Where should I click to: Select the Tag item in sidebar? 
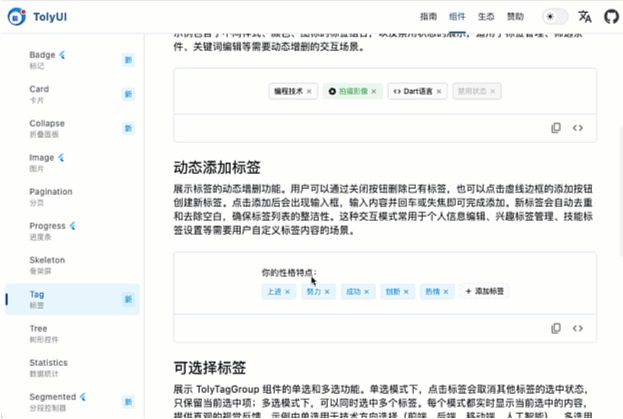(72, 299)
